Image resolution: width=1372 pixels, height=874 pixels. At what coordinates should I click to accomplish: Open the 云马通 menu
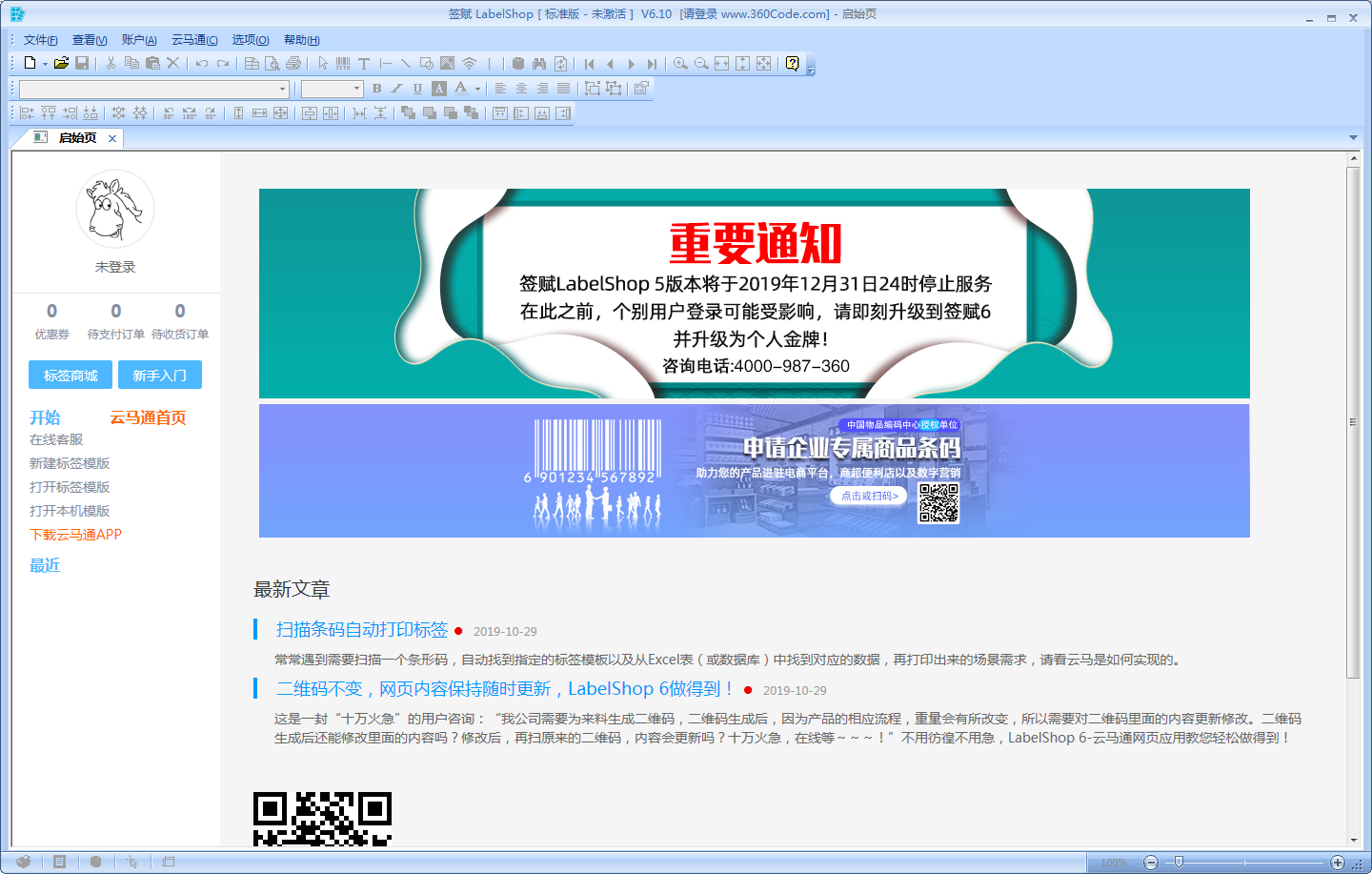194,40
